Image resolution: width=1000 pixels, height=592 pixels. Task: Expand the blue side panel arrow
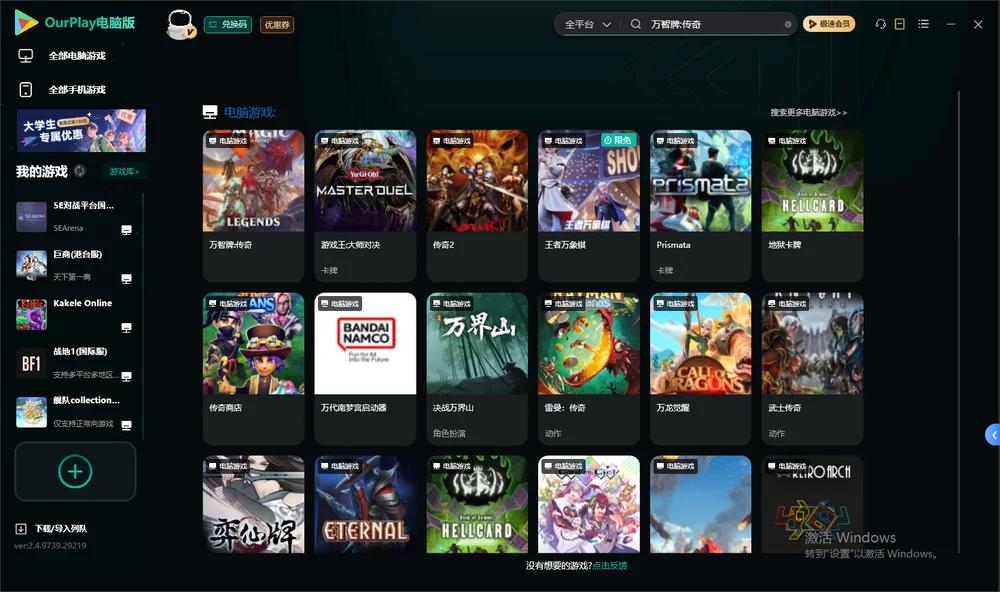coord(993,435)
